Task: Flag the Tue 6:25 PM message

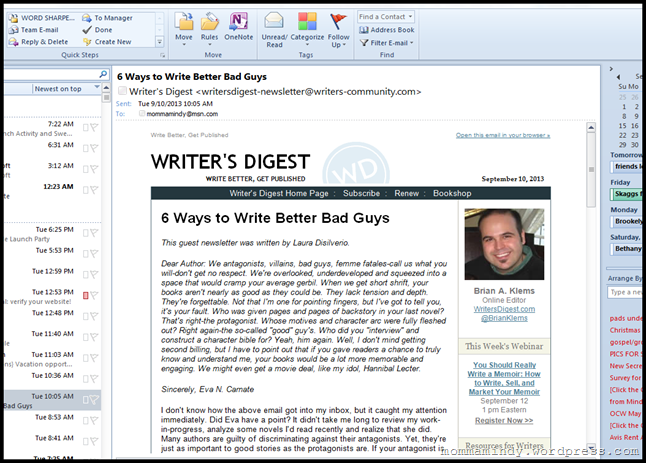Action: point(94,233)
